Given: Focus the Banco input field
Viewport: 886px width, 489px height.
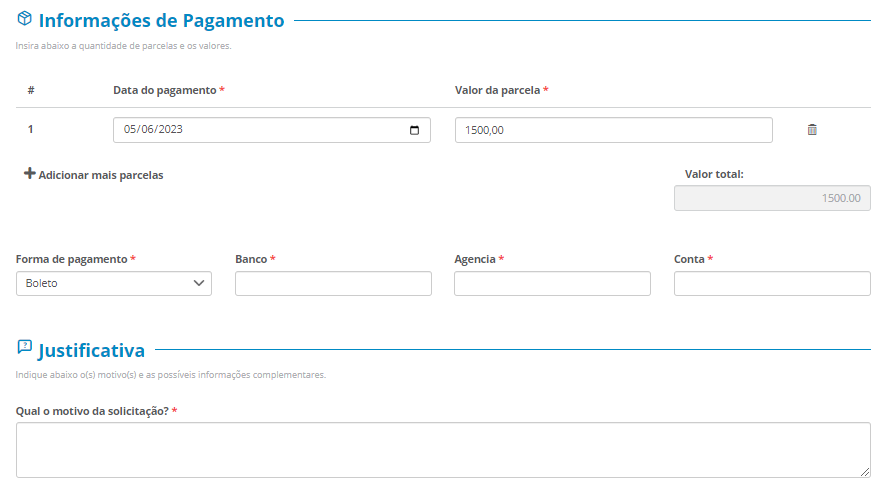Looking at the screenshot, I should click(x=333, y=284).
